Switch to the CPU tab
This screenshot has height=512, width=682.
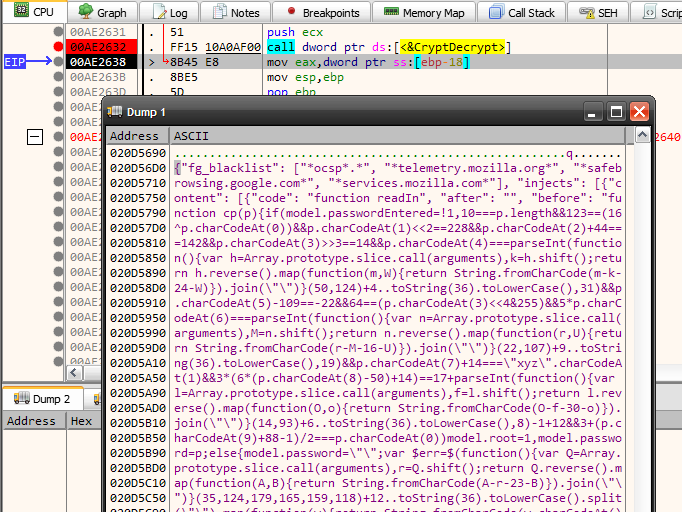pos(35,12)
